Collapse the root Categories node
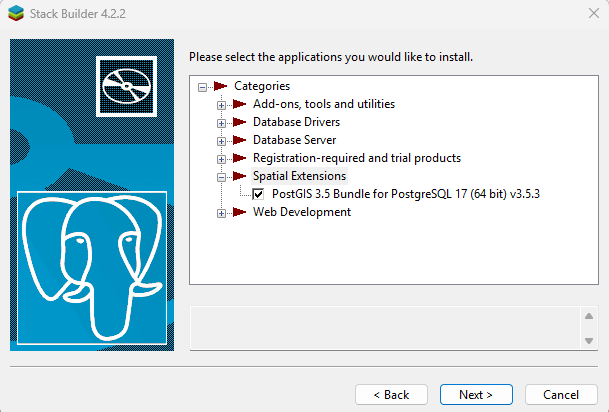 coord(204,86)
